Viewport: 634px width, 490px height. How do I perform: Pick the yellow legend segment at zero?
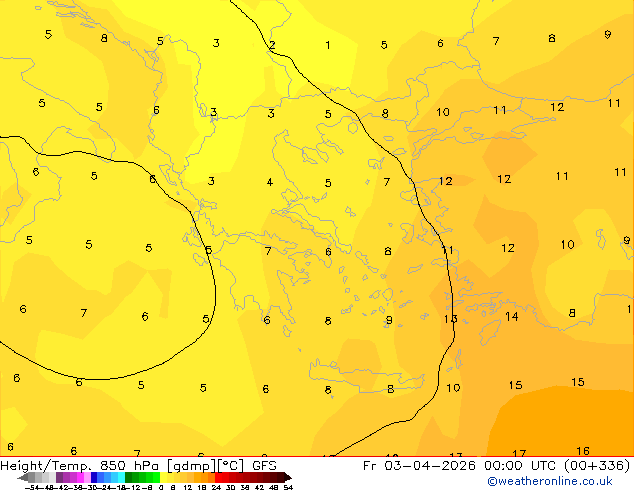(x=163, y=477)
